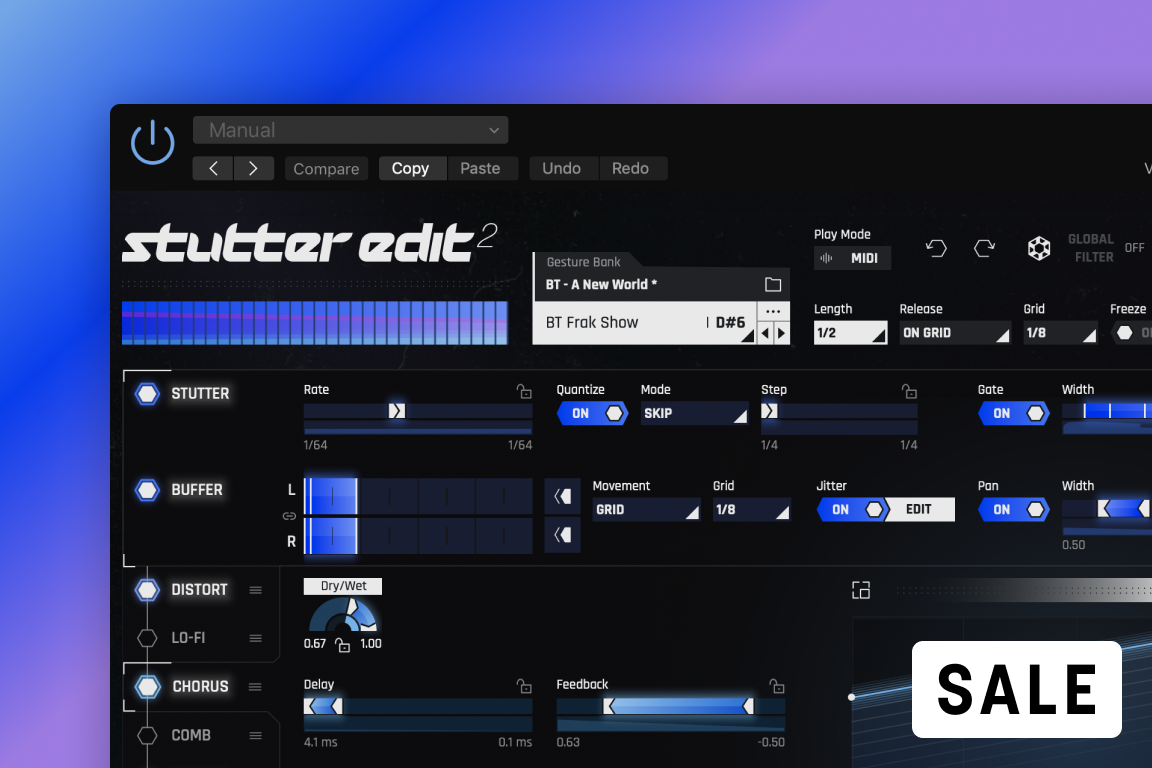The height and width of the screenshot is (768, 1152).
Task: Go to the previous preset arrow
Action: coord(213,168)
